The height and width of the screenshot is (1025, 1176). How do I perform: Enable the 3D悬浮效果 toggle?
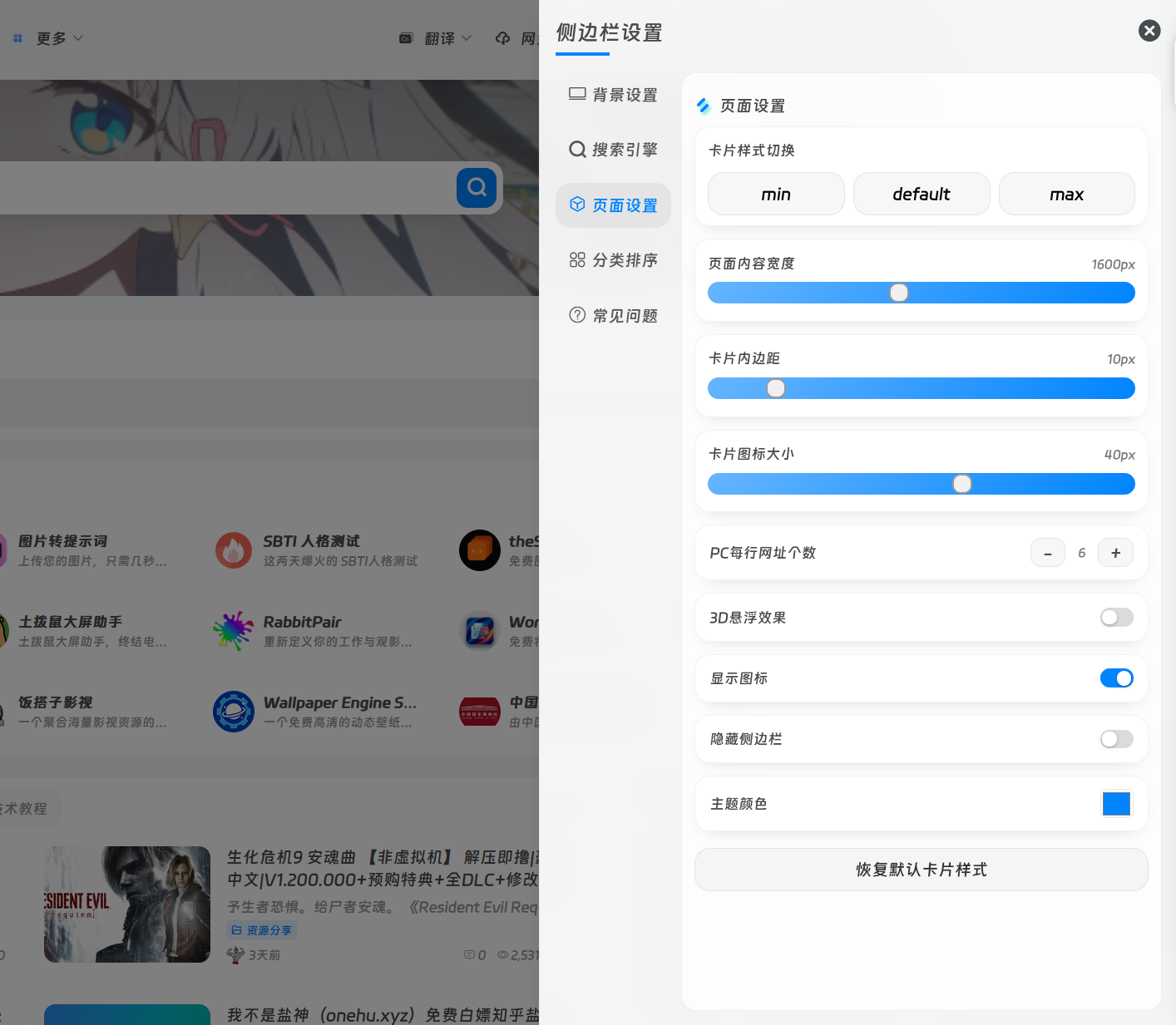[x=1116, y=618]
